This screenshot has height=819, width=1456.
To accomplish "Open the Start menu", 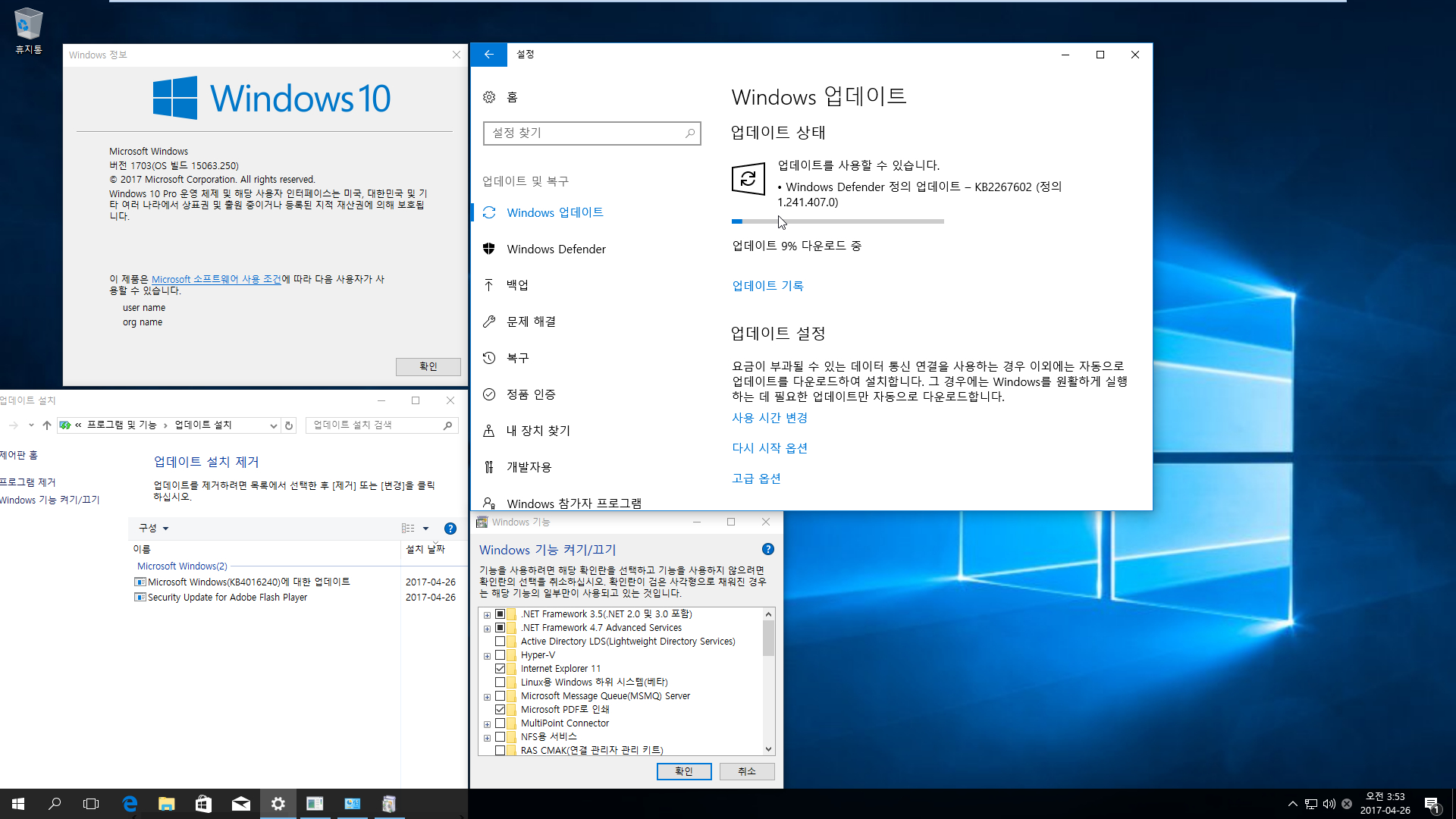I will [18, 804].
